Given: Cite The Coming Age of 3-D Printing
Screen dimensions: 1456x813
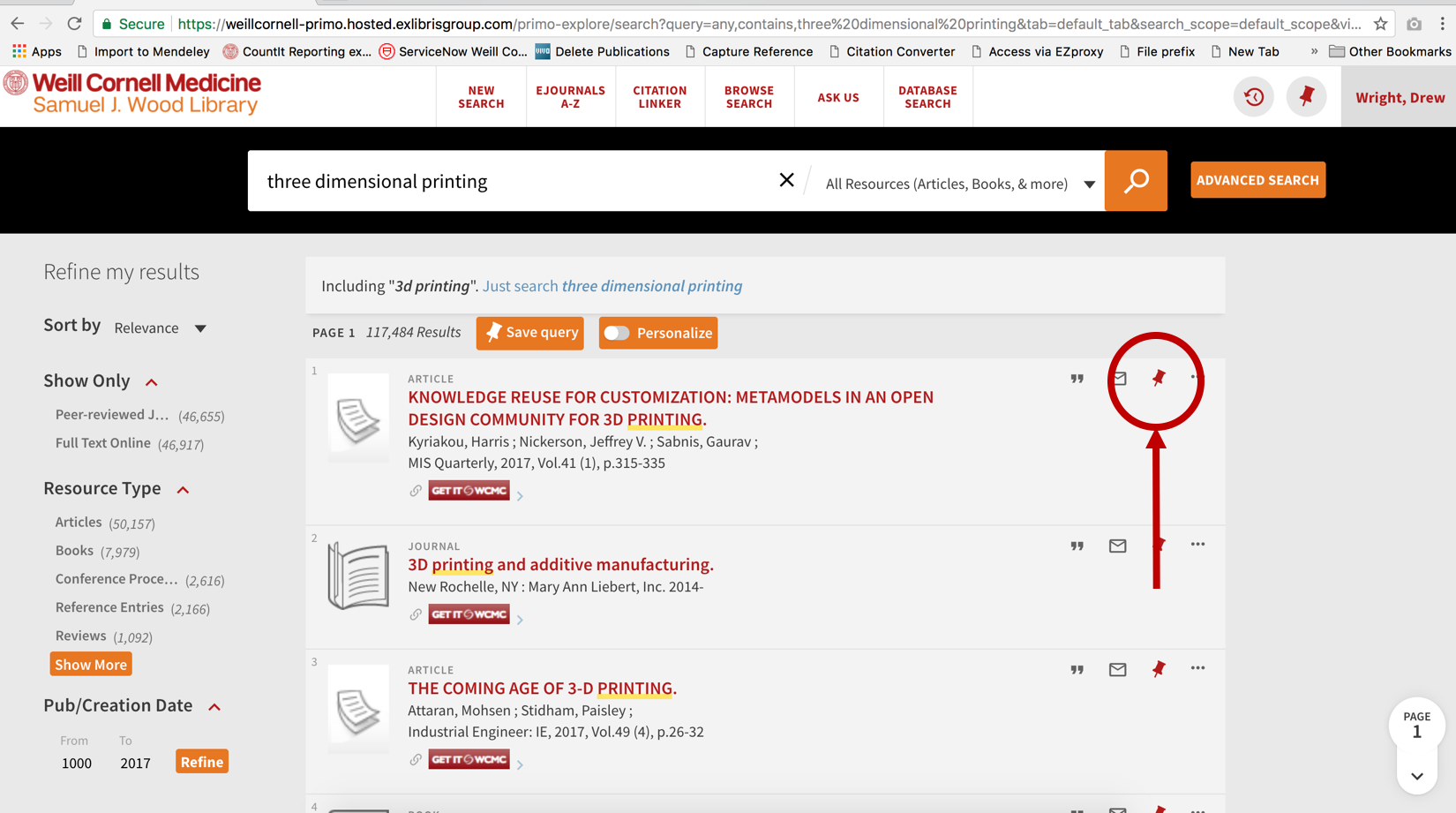Looking at the screenshot, I should tap(1077, 669).
